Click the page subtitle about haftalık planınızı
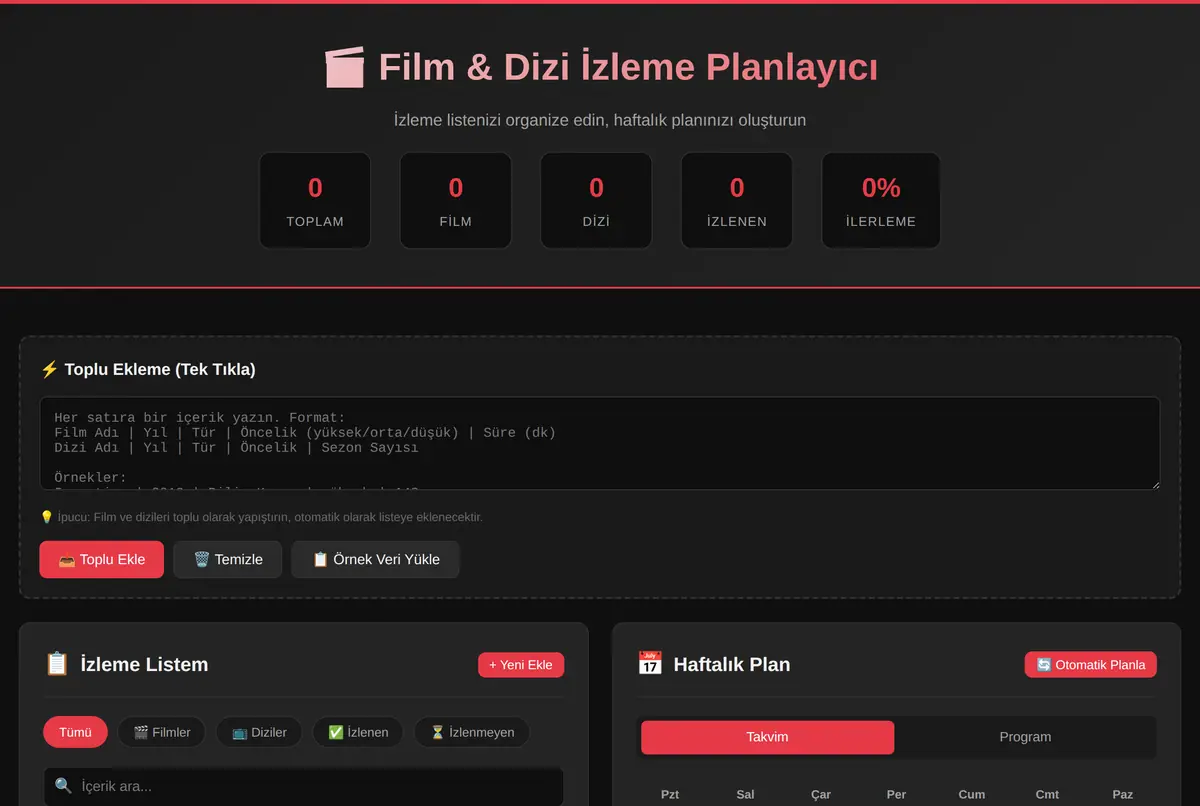The height and width of the screenshot is (806, 1200). point(600,120)
